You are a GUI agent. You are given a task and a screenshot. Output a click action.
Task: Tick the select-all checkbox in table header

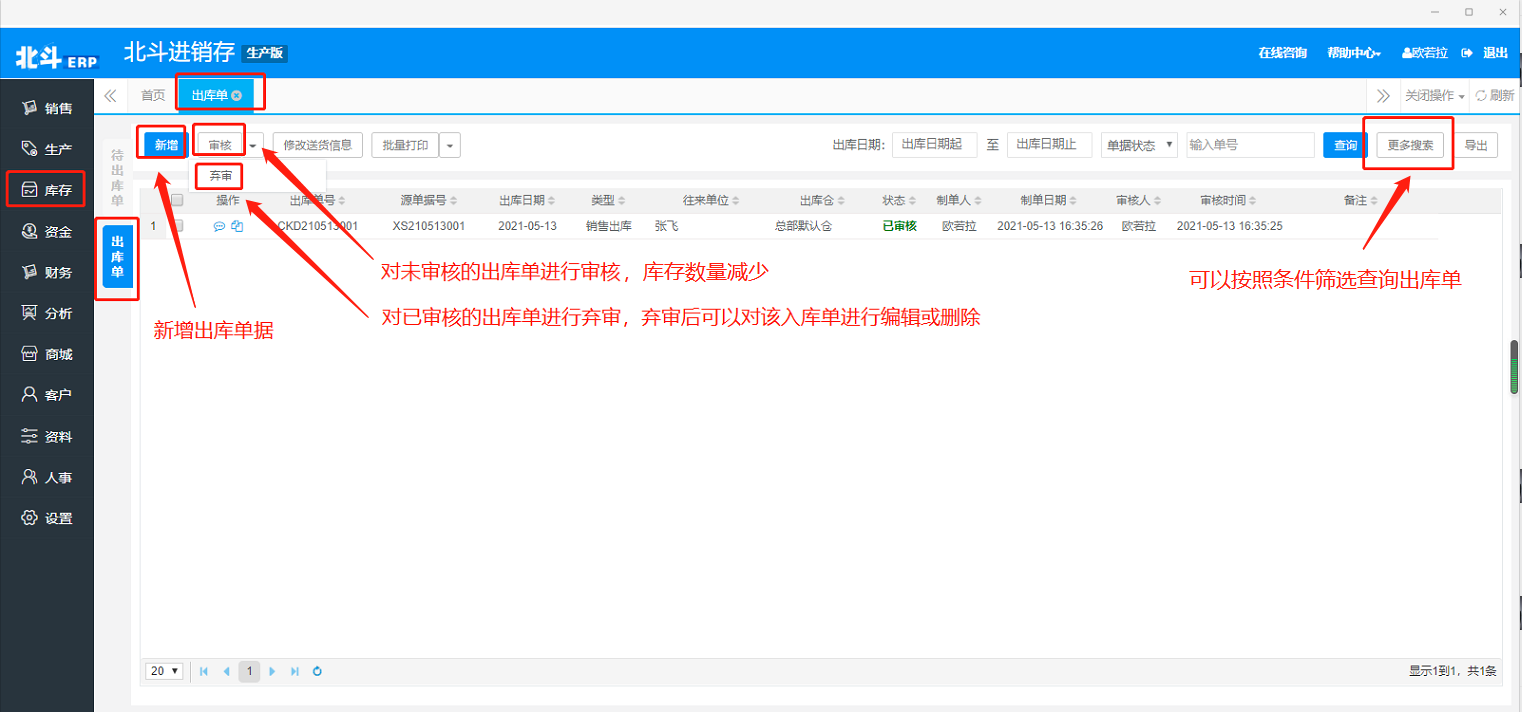[177, 200]
